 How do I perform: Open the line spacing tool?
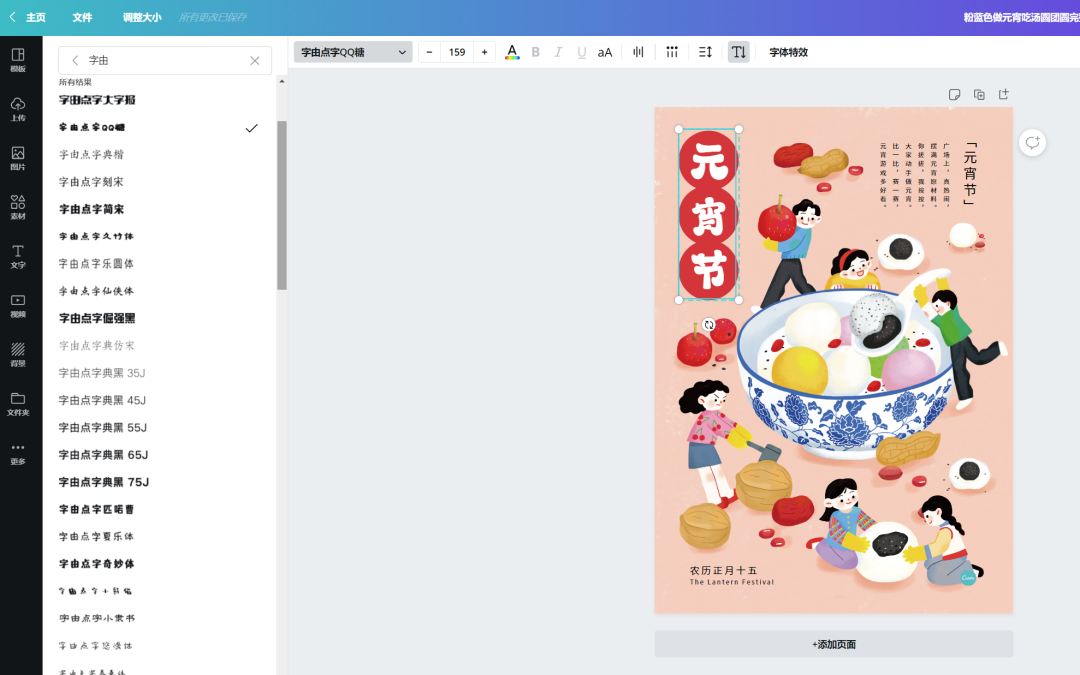coord(705,52)
